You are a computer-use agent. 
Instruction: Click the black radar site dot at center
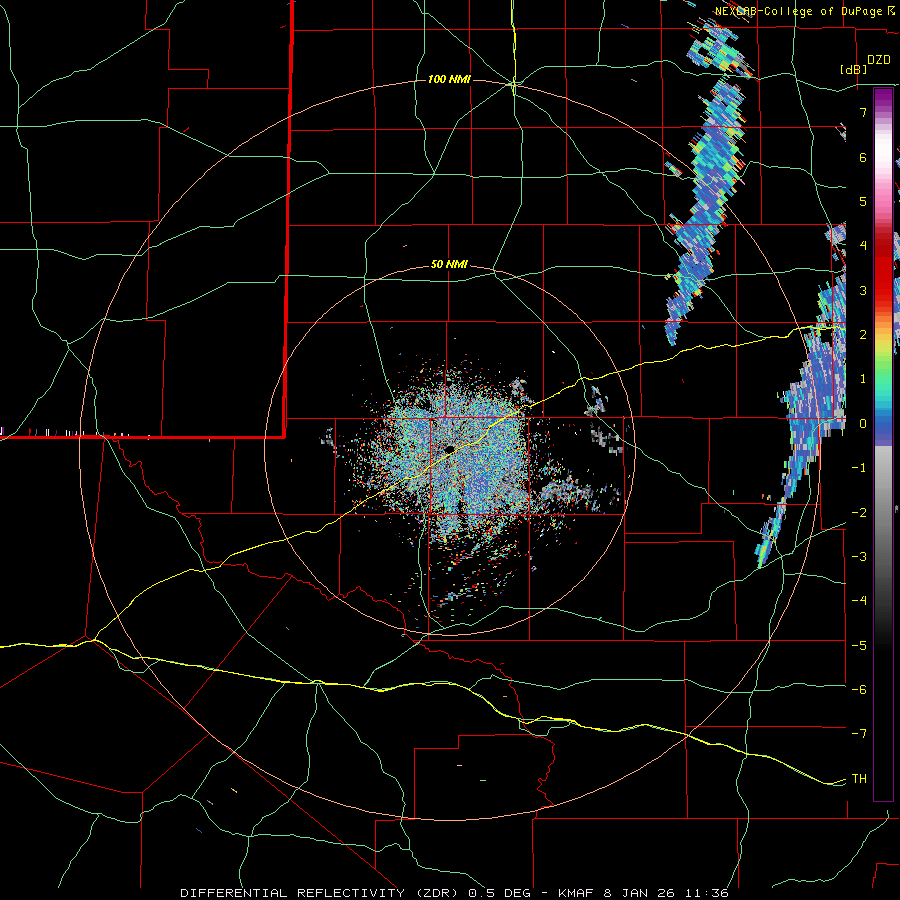tap(449, 449)
